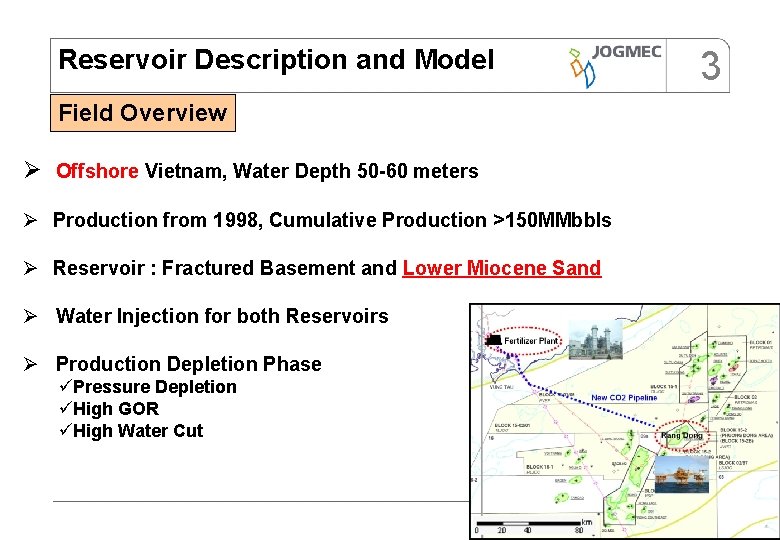The image size is (780, 540).
Task: Click "Water Injection for both Reservoirs" text
Action: (222, 316)
